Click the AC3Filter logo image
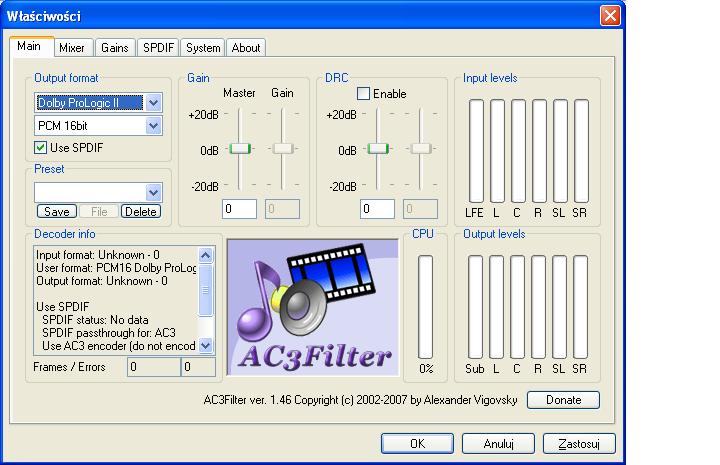This screenshot has width=720, height=465. [x=313, y=307]
